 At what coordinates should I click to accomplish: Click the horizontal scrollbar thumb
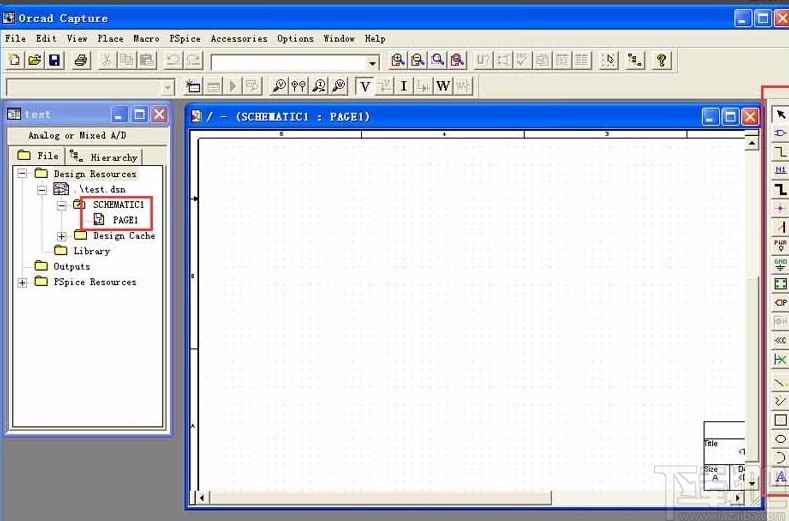click(x=380, y=498)
